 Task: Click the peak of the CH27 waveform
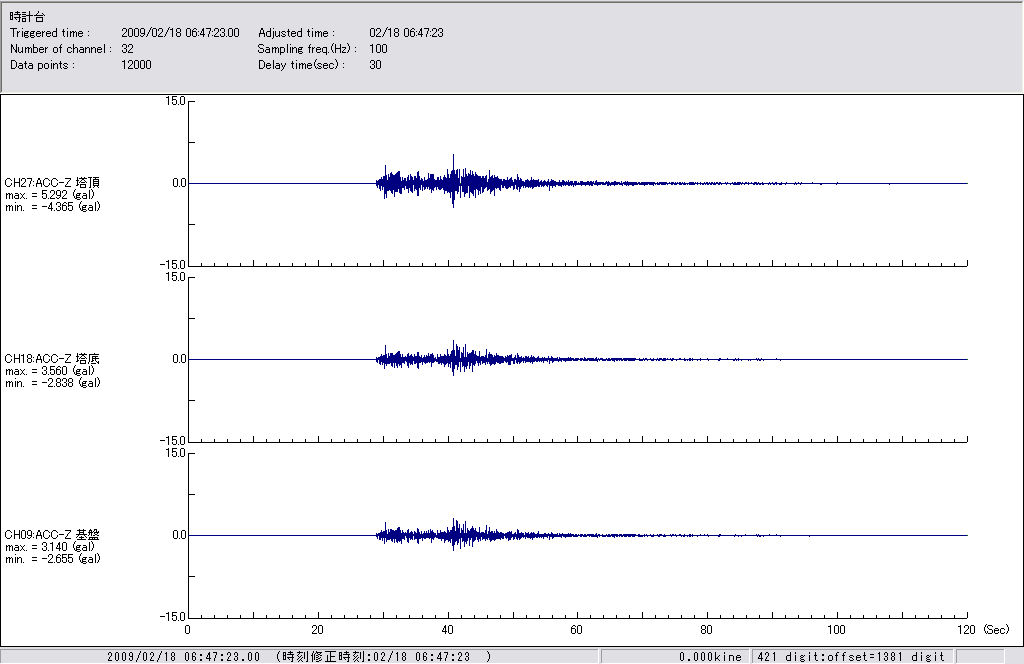(454, 157)
